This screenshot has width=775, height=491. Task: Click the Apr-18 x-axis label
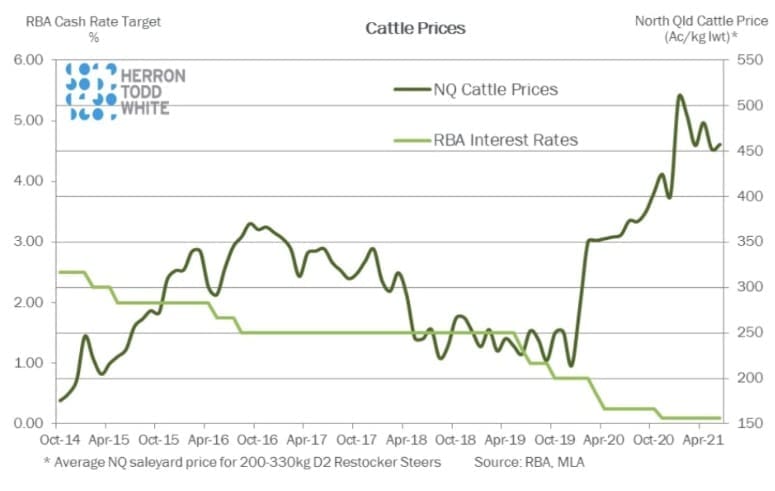[x=406, y=440]
